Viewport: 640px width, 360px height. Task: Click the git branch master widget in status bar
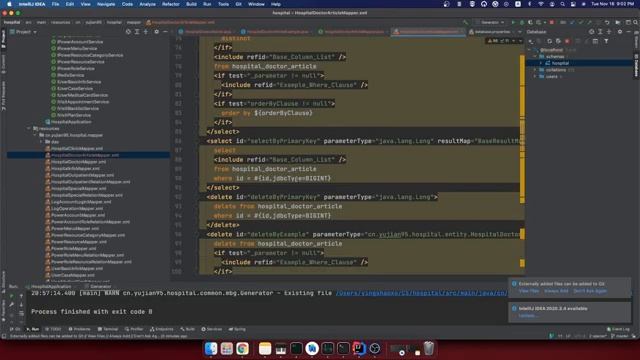click(620, 336)
